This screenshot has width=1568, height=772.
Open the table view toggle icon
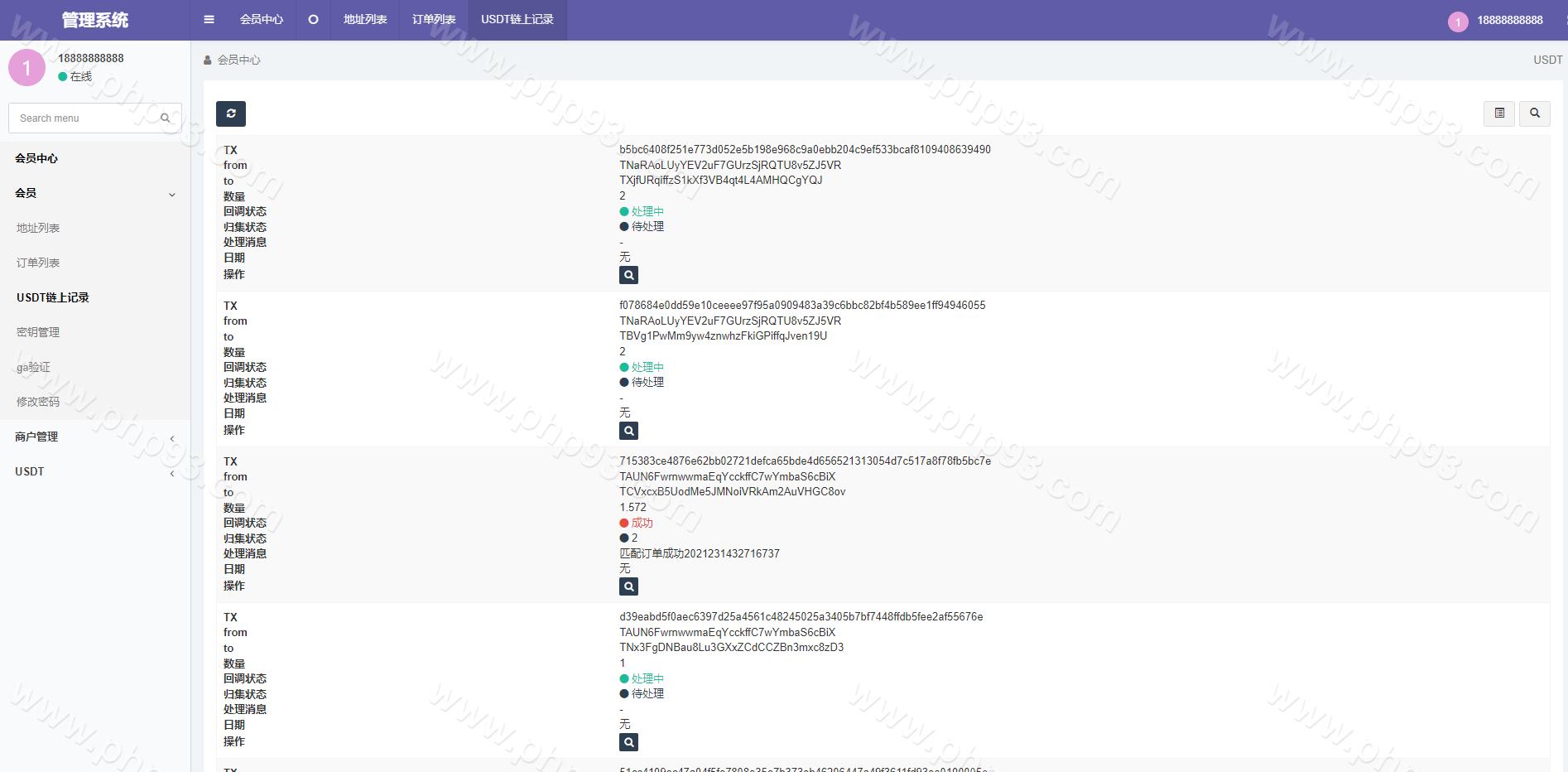1498,113
